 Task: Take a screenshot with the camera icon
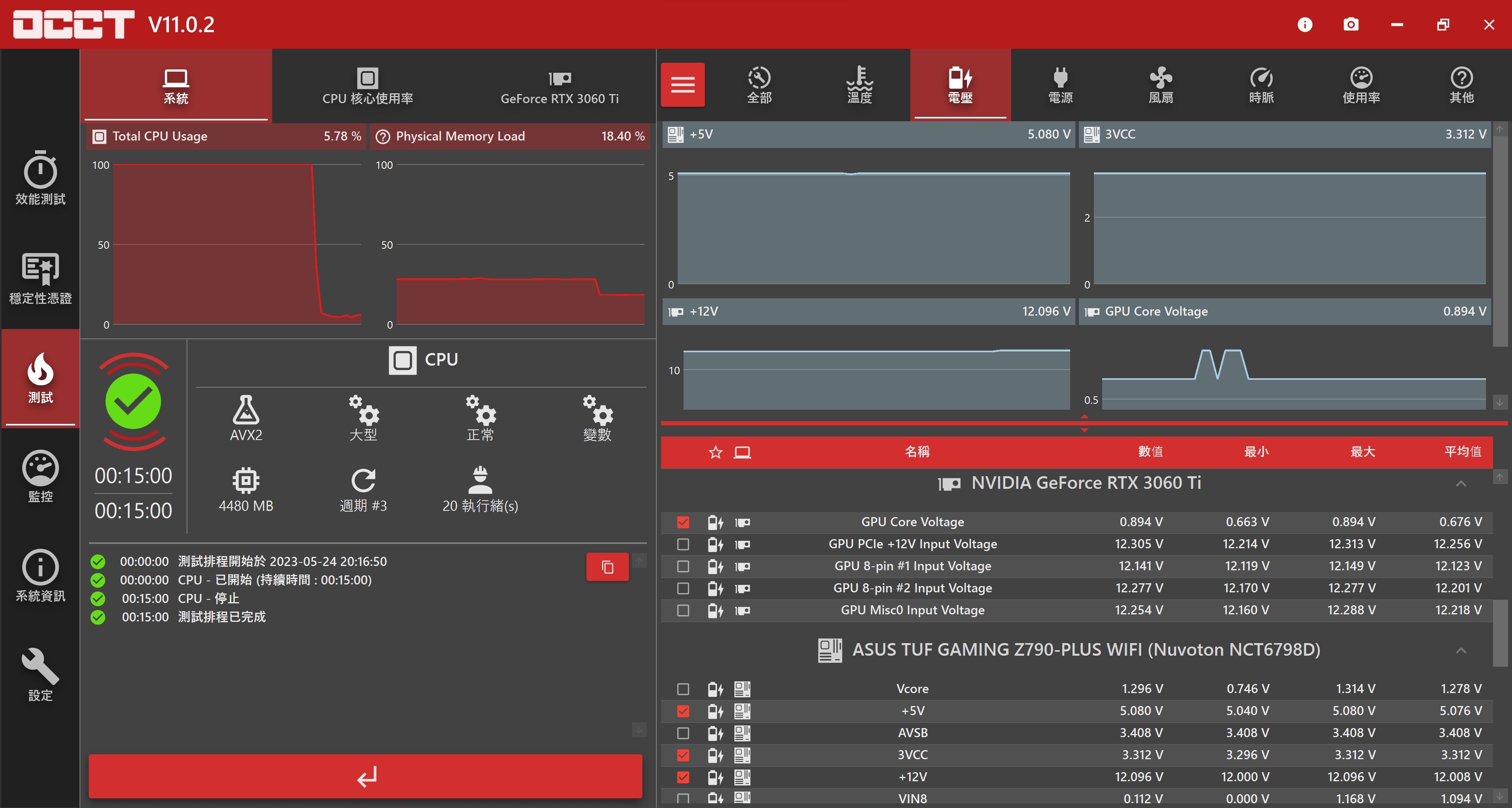[x=1351, y=24]
